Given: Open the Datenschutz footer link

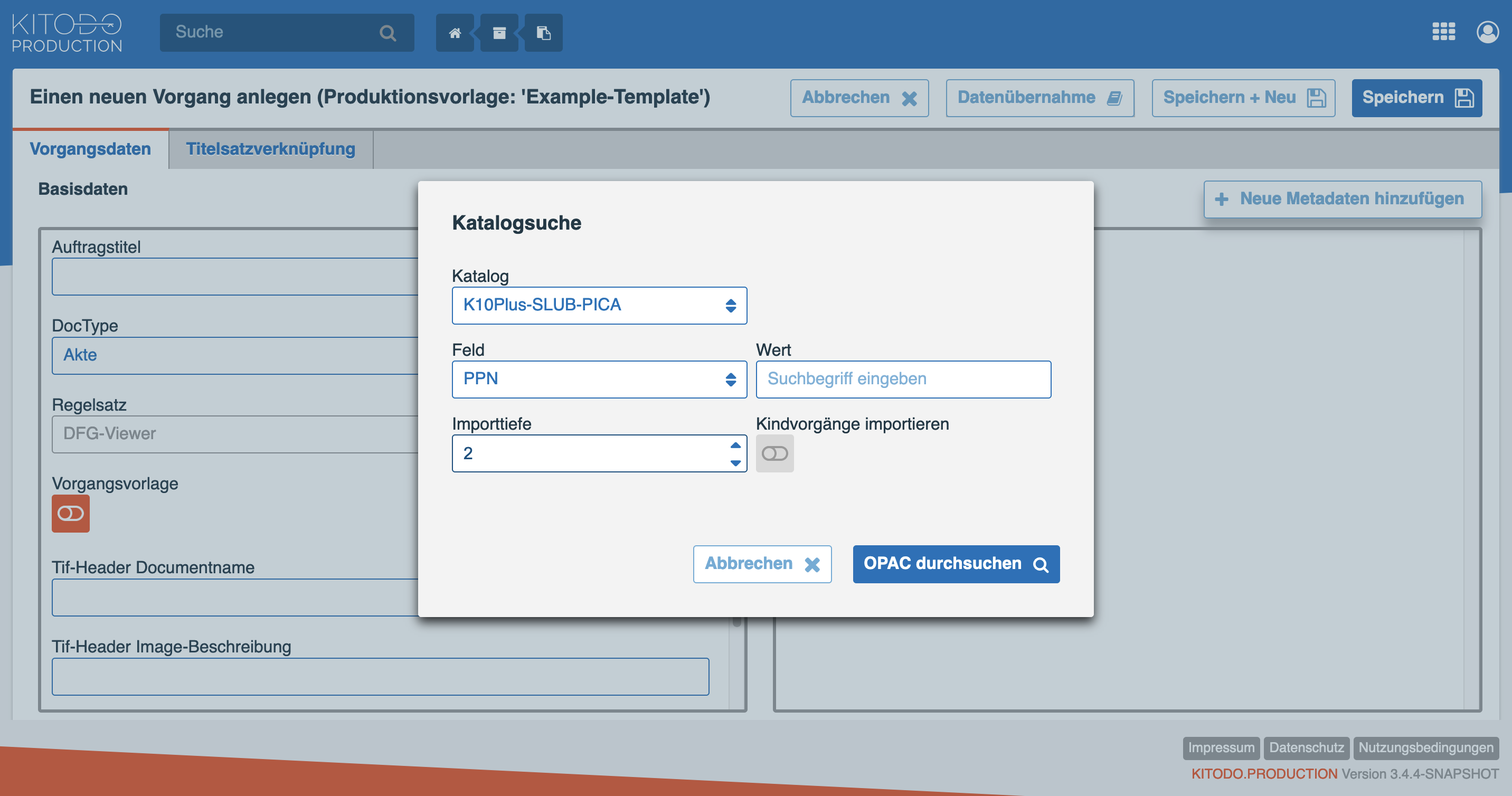Looking at the screenshot, I should coord(1306,748).
